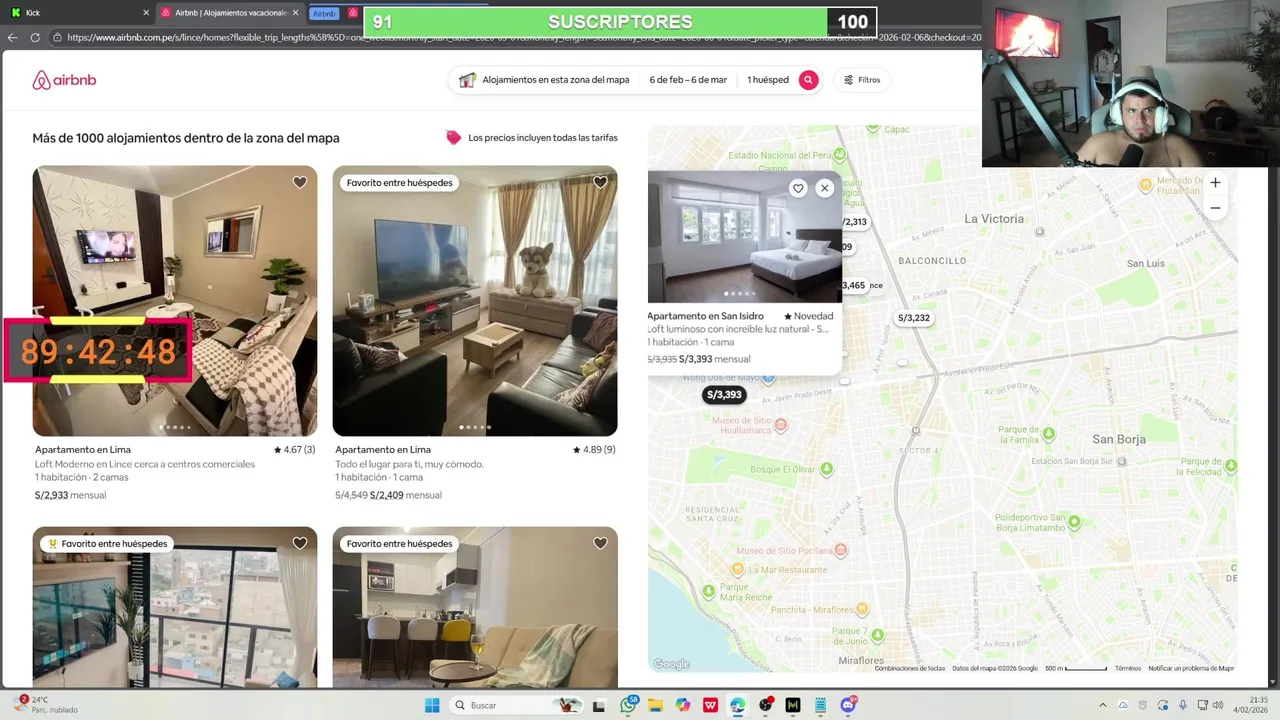
Task: Click the 4.89 (9) rating
Action: (594, 450)
